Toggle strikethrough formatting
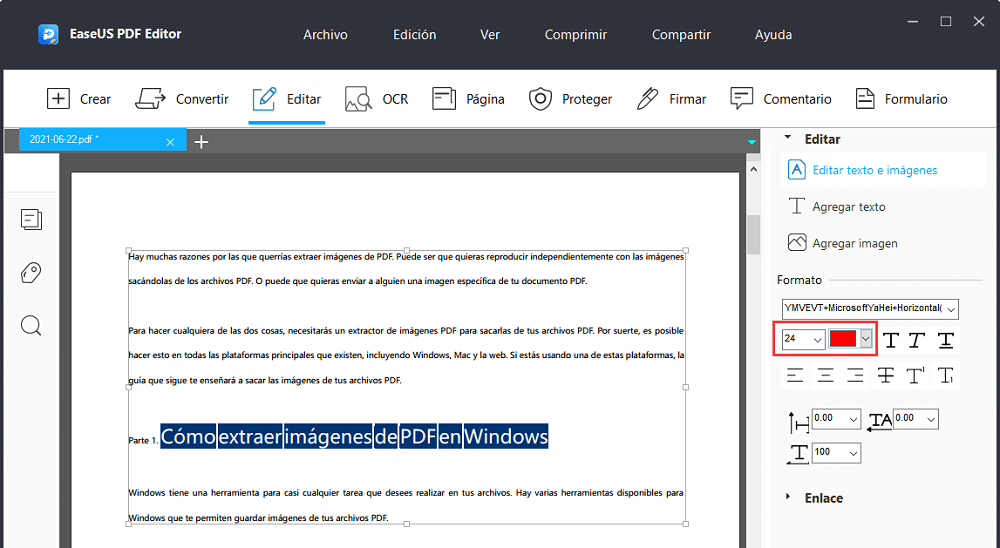 click(x=886, y=376)
